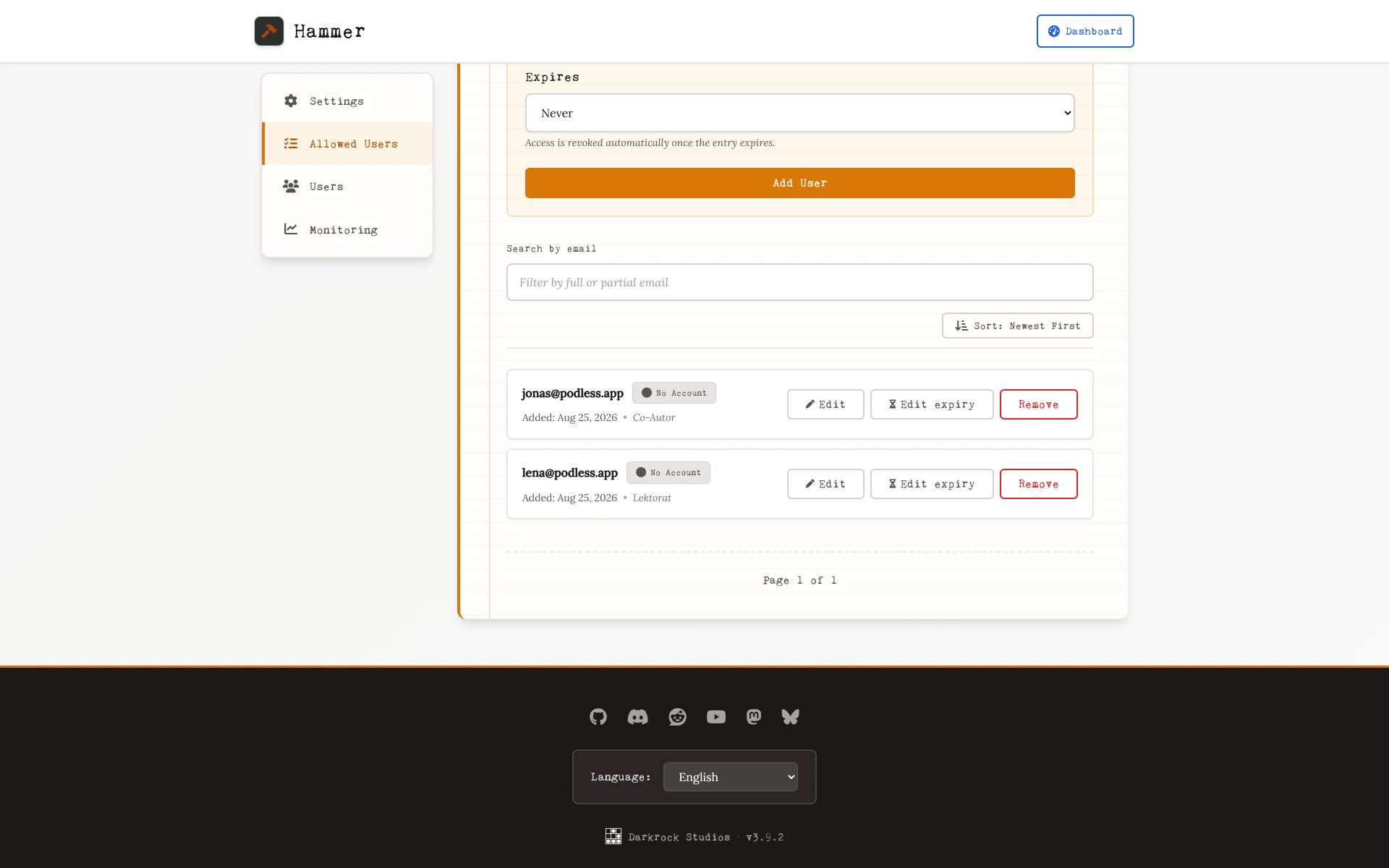Click No Account badge for jonas@podless.app
The height and width of the screenshot is (868, 1389).
(x=674, y=393)
